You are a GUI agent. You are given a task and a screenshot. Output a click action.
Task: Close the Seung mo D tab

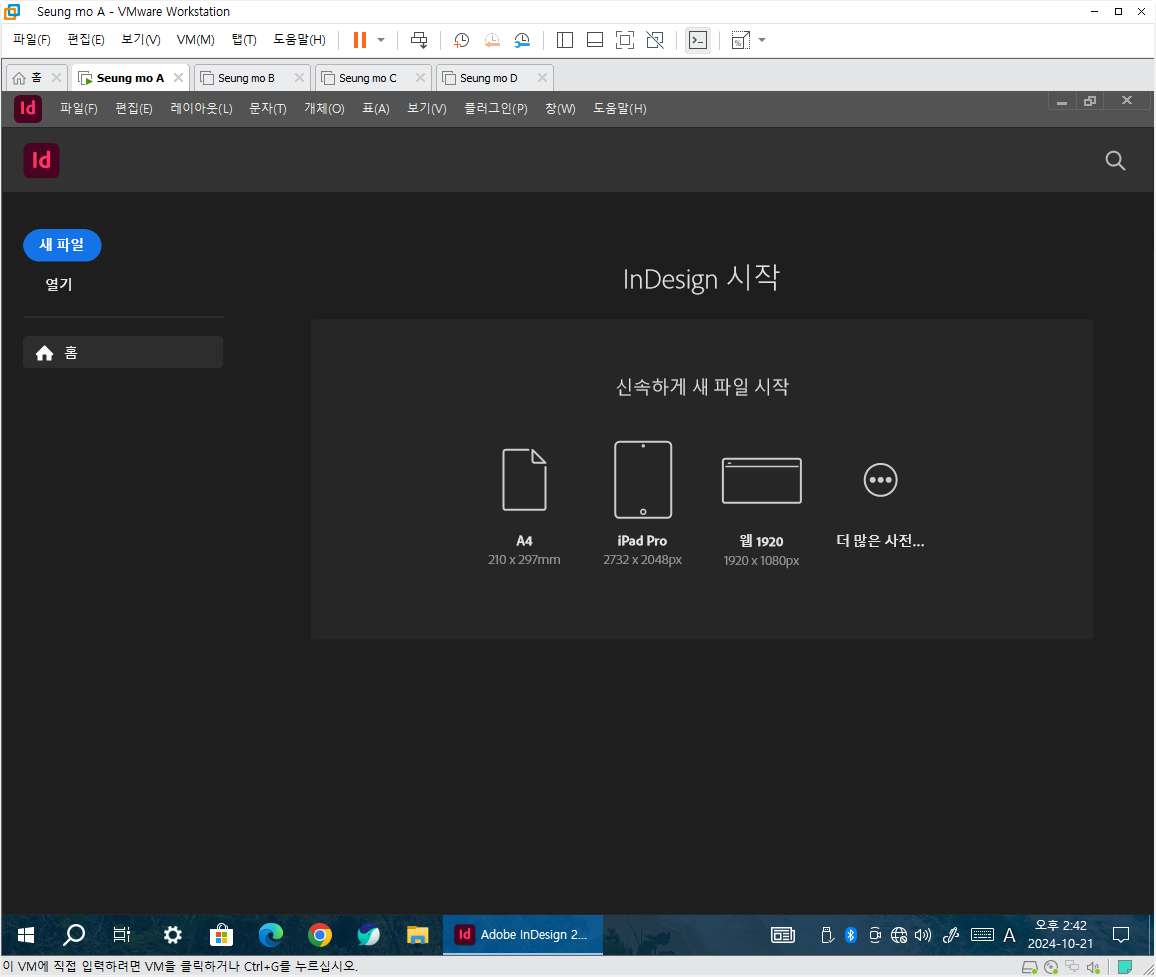tap(543, 77)
